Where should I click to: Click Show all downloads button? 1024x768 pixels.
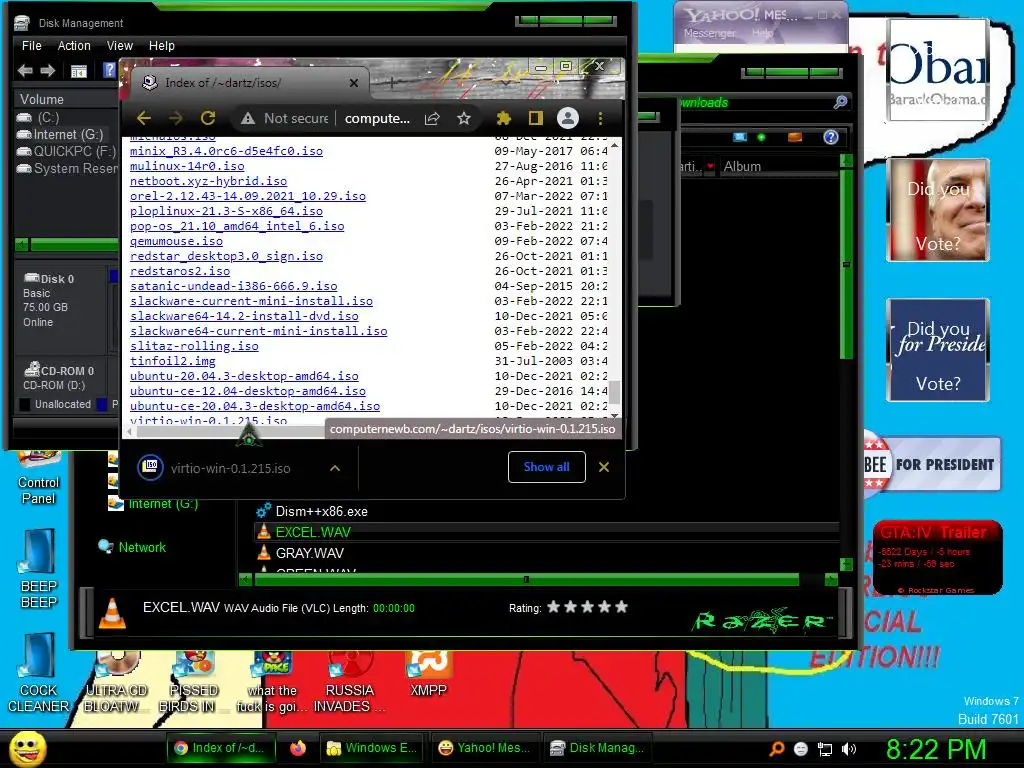click(x=547, y=467)
